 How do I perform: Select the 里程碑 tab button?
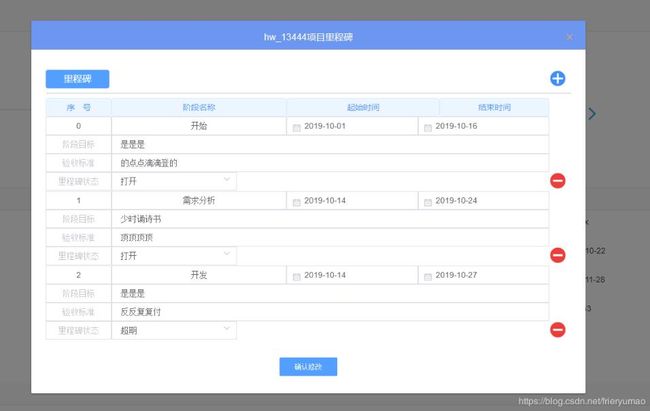coord(78,79)
